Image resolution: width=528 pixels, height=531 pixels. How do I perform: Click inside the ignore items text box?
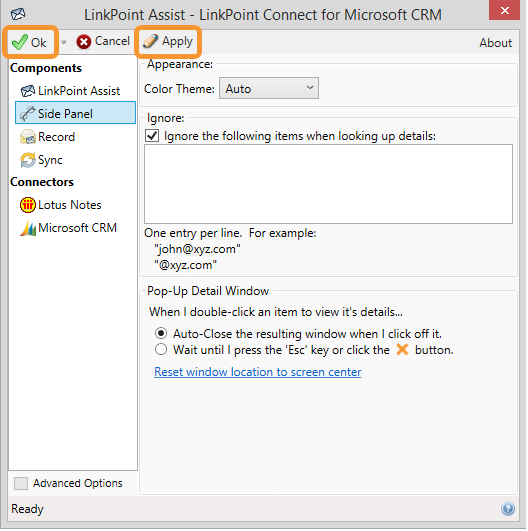pos(328,184)
